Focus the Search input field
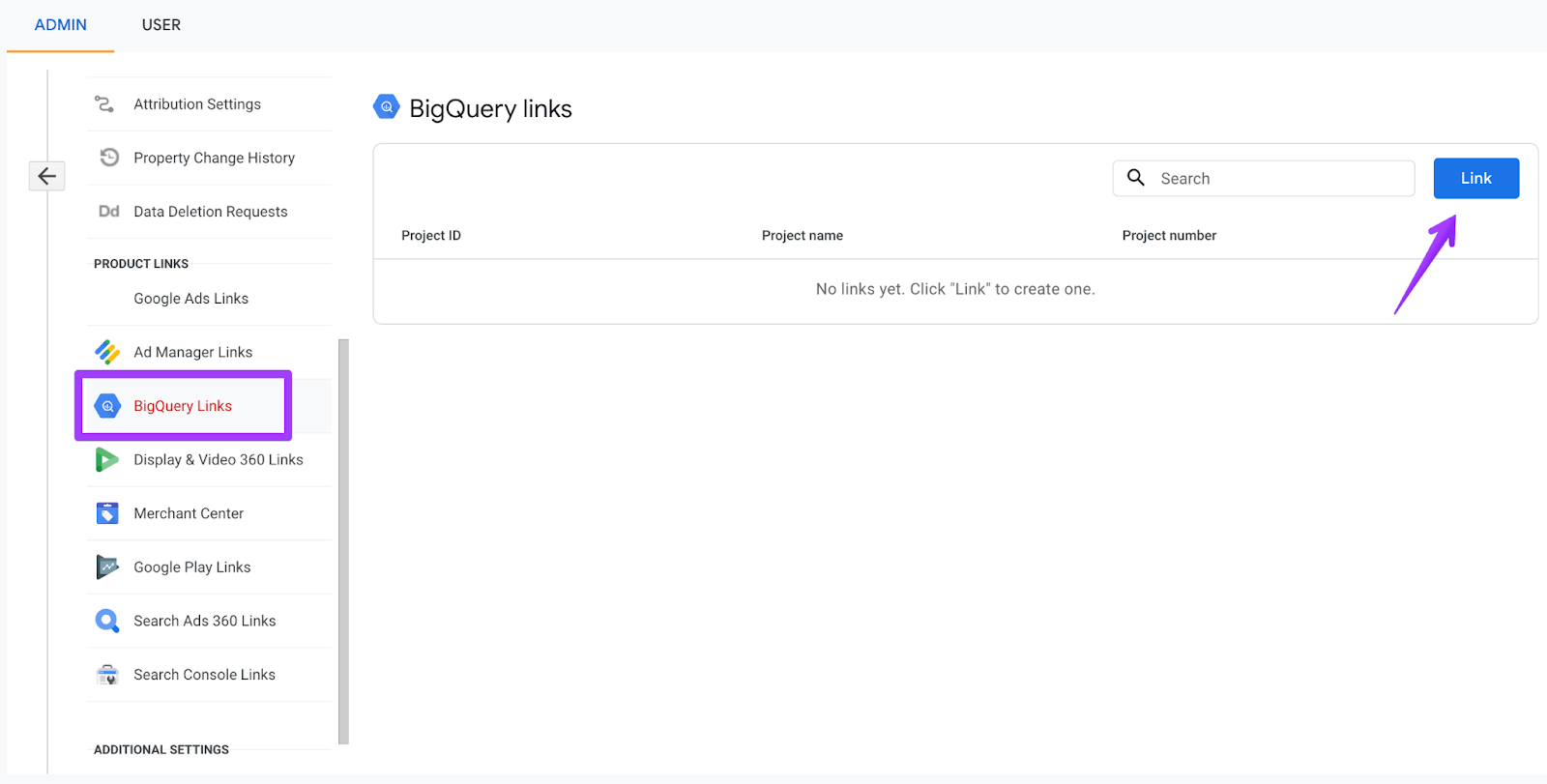1547x784 pixels. coord(1263,178)
